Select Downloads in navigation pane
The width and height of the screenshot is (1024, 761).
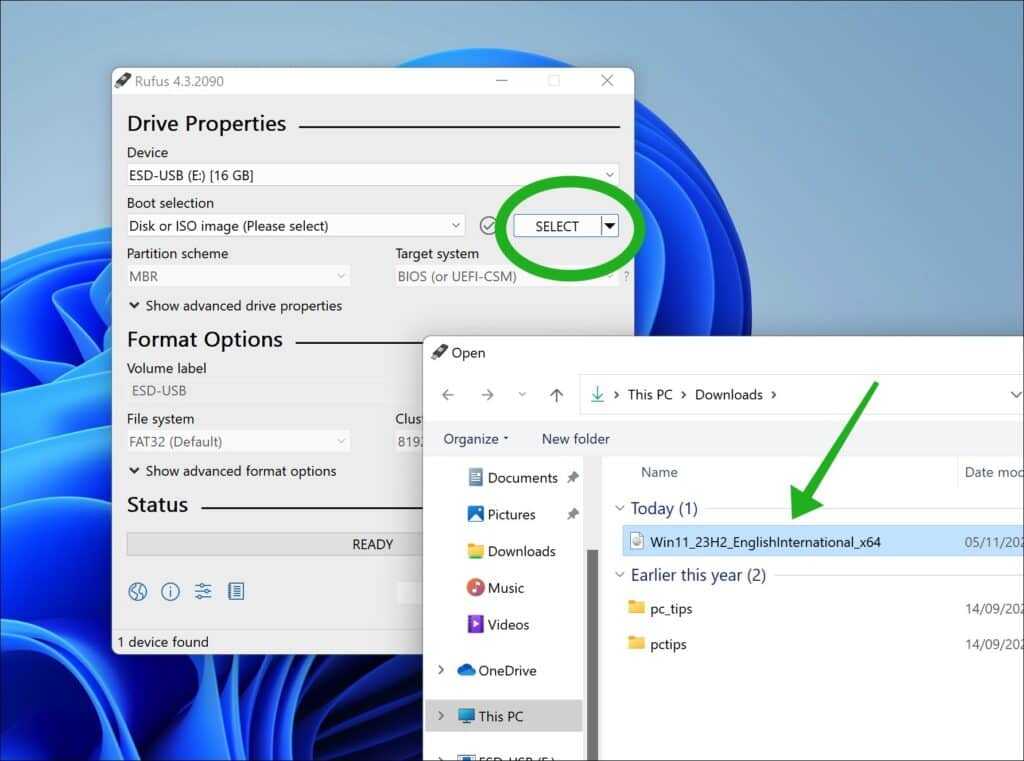521,551
